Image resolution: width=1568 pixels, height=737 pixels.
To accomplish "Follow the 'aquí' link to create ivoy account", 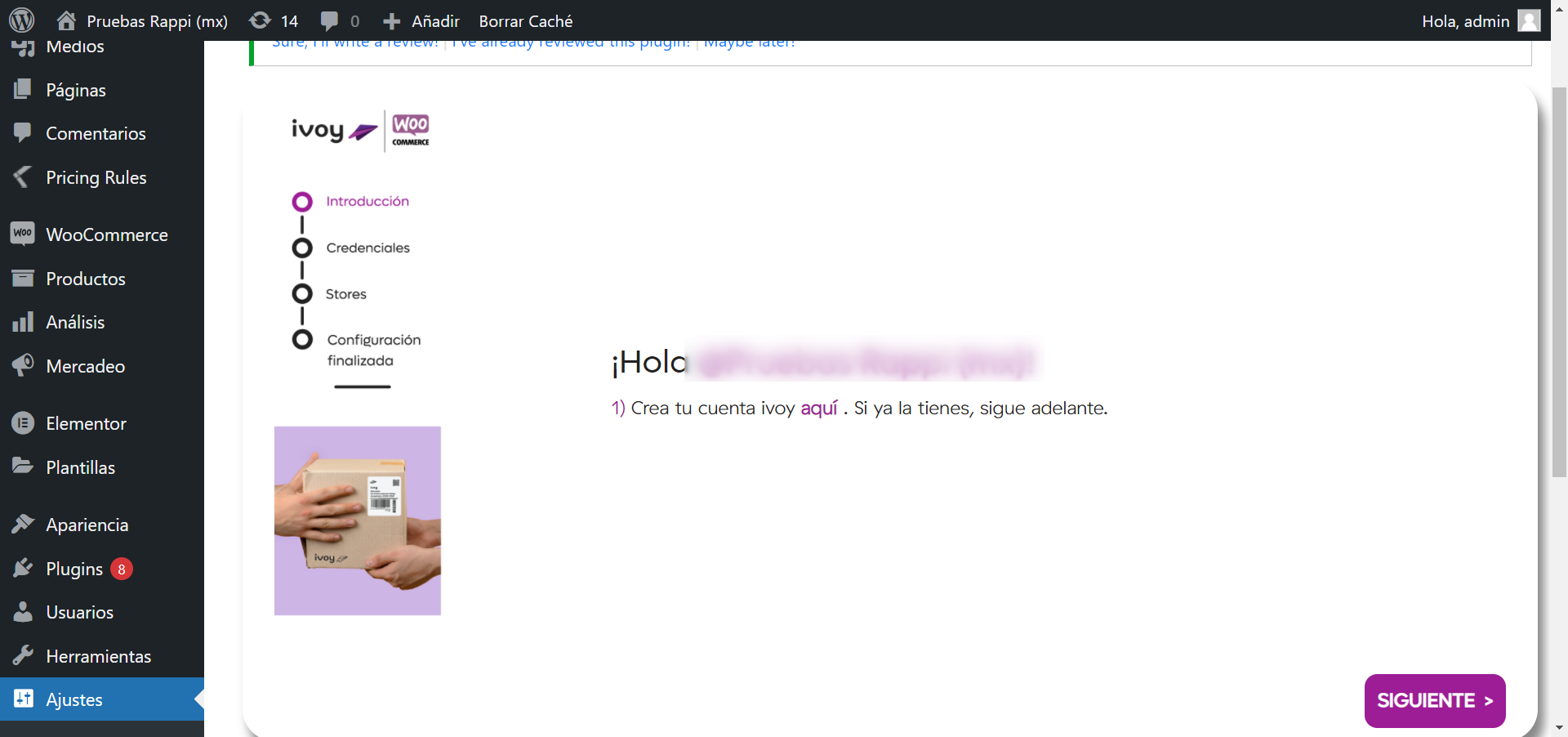I will click(819, 408).
